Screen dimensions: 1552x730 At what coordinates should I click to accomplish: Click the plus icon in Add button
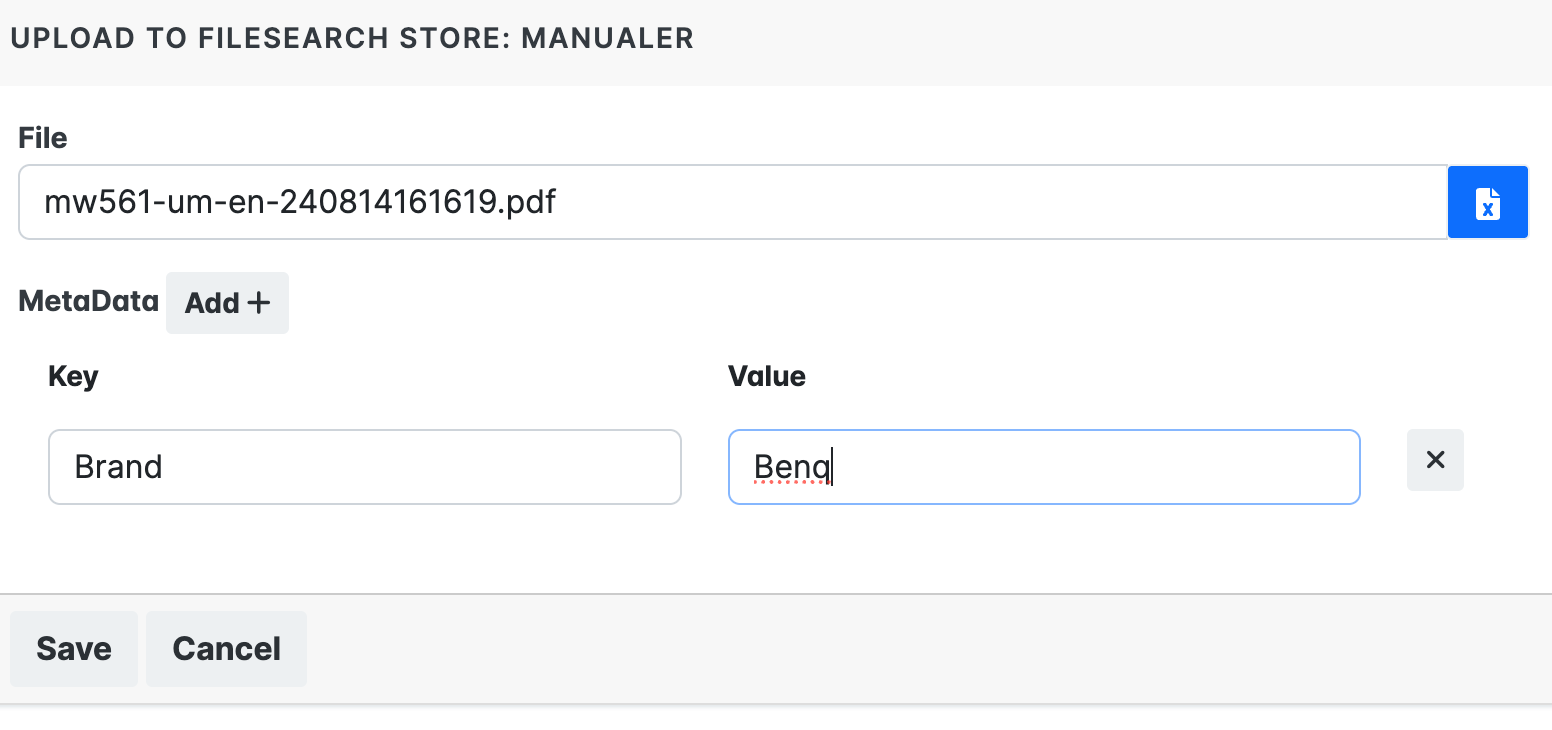(x=259, y=303)
